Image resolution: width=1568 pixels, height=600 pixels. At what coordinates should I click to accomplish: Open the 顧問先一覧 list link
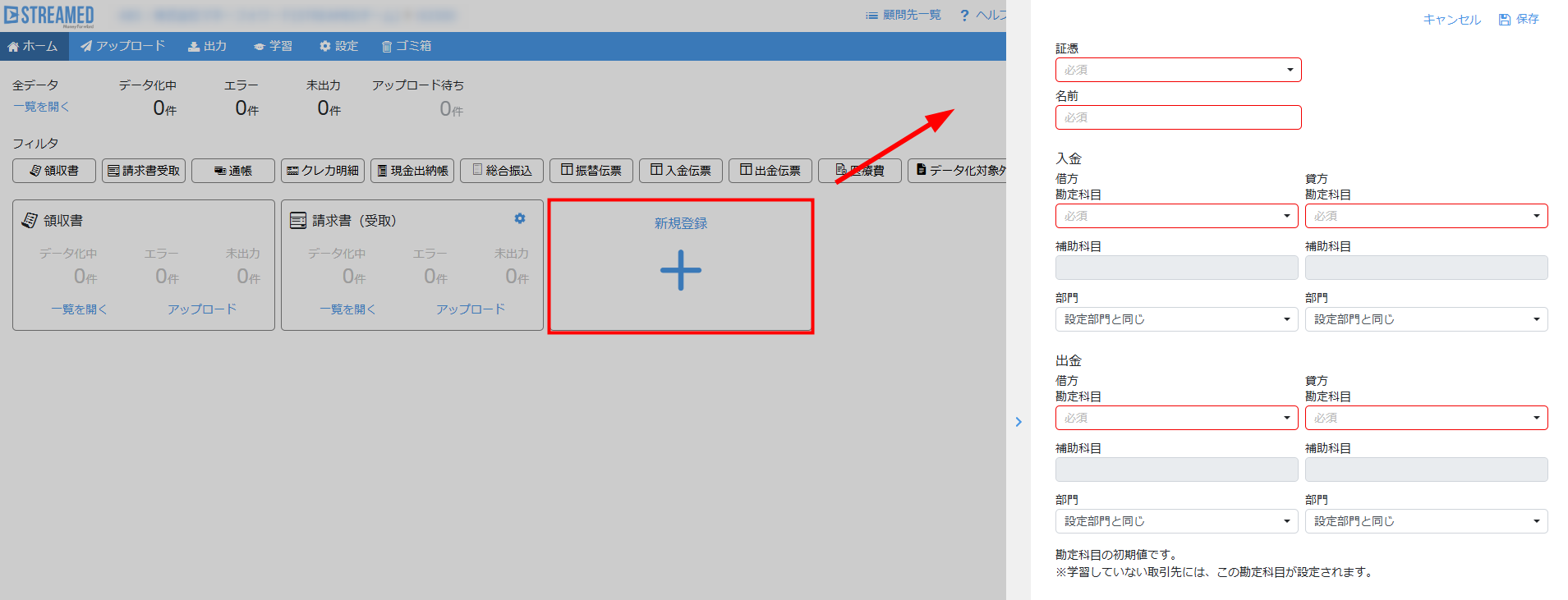pyautogui.click(x=904, y=16)
